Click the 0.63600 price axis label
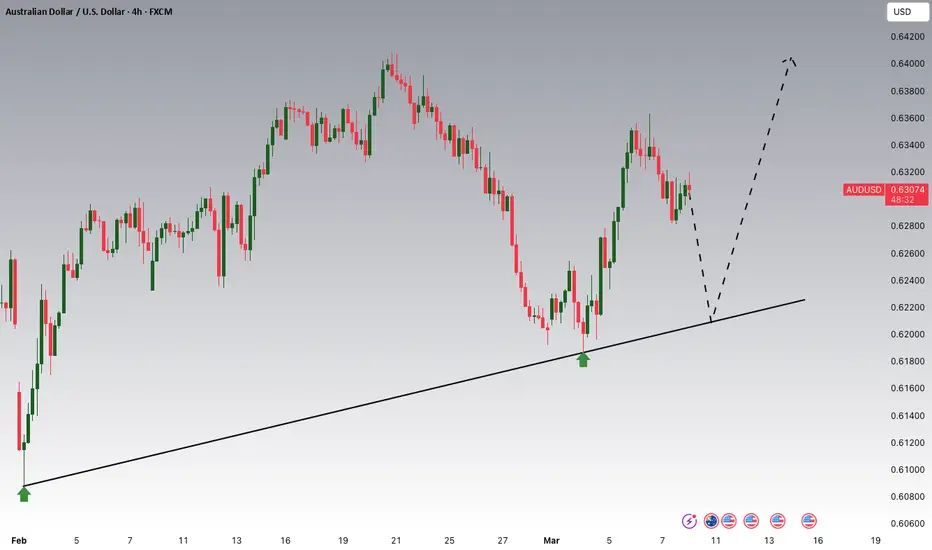 click(x=907, y=118)
